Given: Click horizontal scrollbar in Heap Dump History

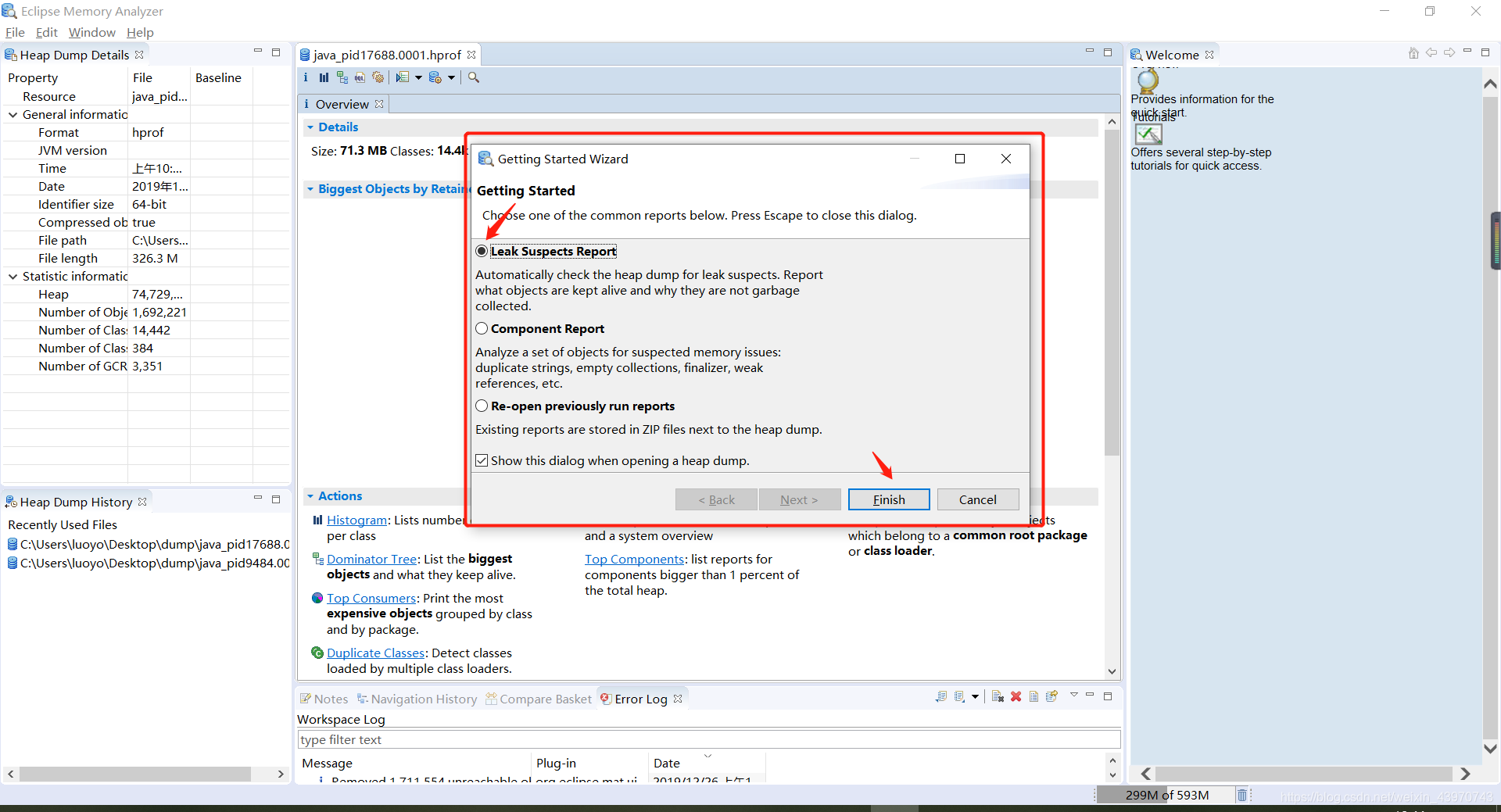Looking at the screenshot, I should (134, 774).
